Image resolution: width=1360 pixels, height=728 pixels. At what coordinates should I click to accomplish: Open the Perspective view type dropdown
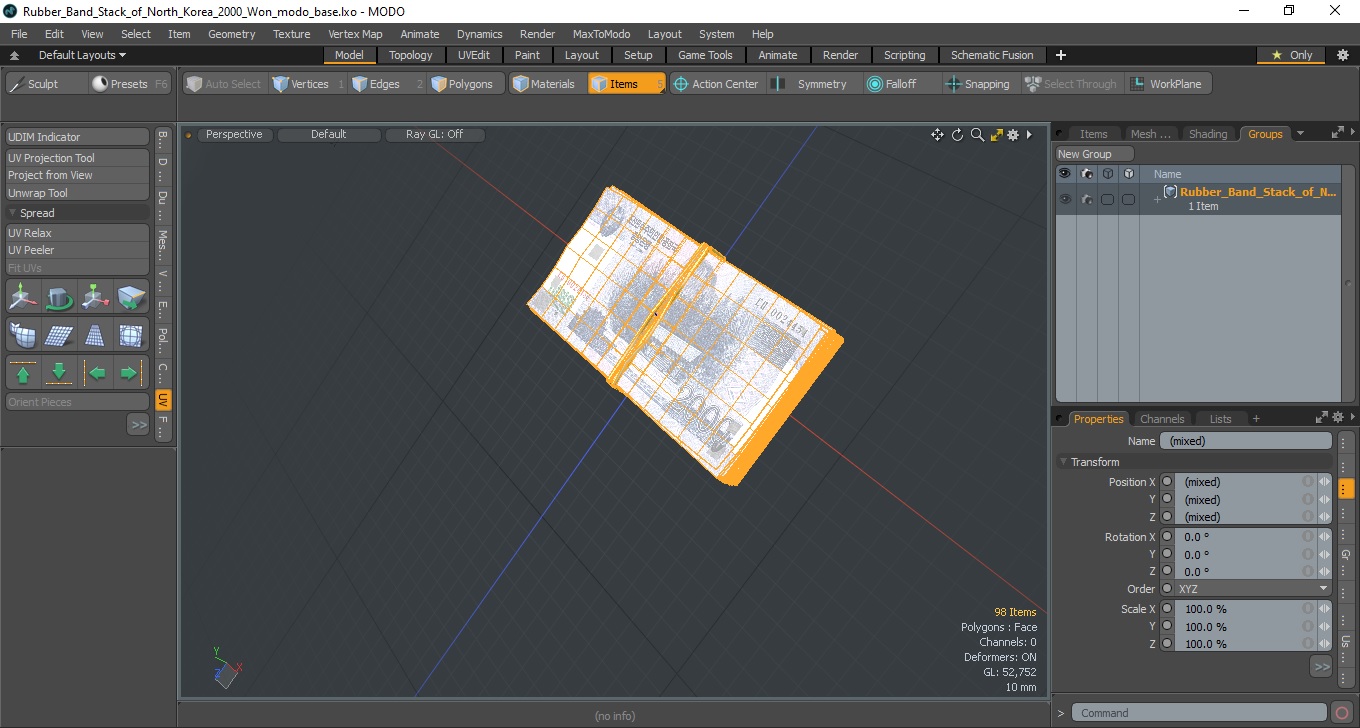point(234,134)
